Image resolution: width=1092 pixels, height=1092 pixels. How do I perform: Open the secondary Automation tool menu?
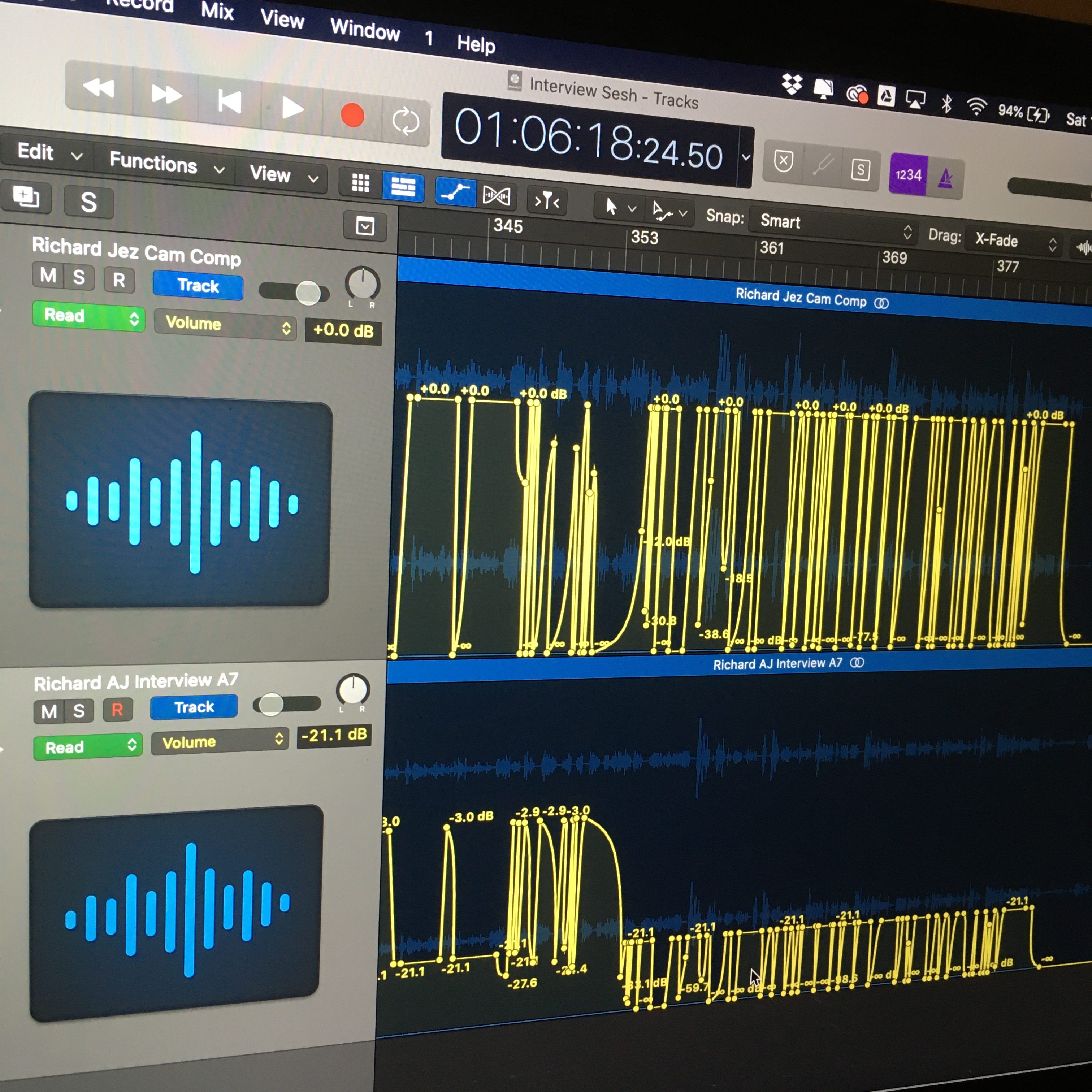click(x=669, y=211)
